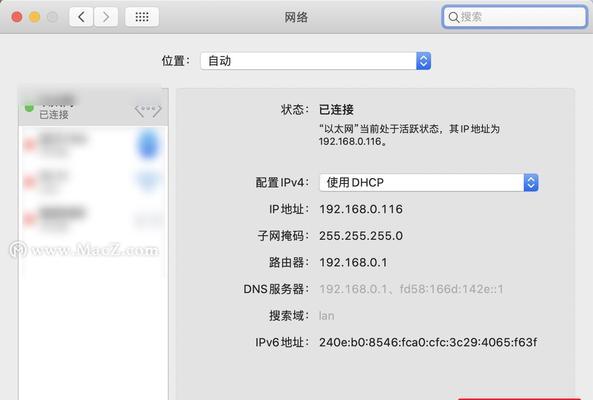
Task: Click the DNS 服务器 label
Action: click(276, 289)
